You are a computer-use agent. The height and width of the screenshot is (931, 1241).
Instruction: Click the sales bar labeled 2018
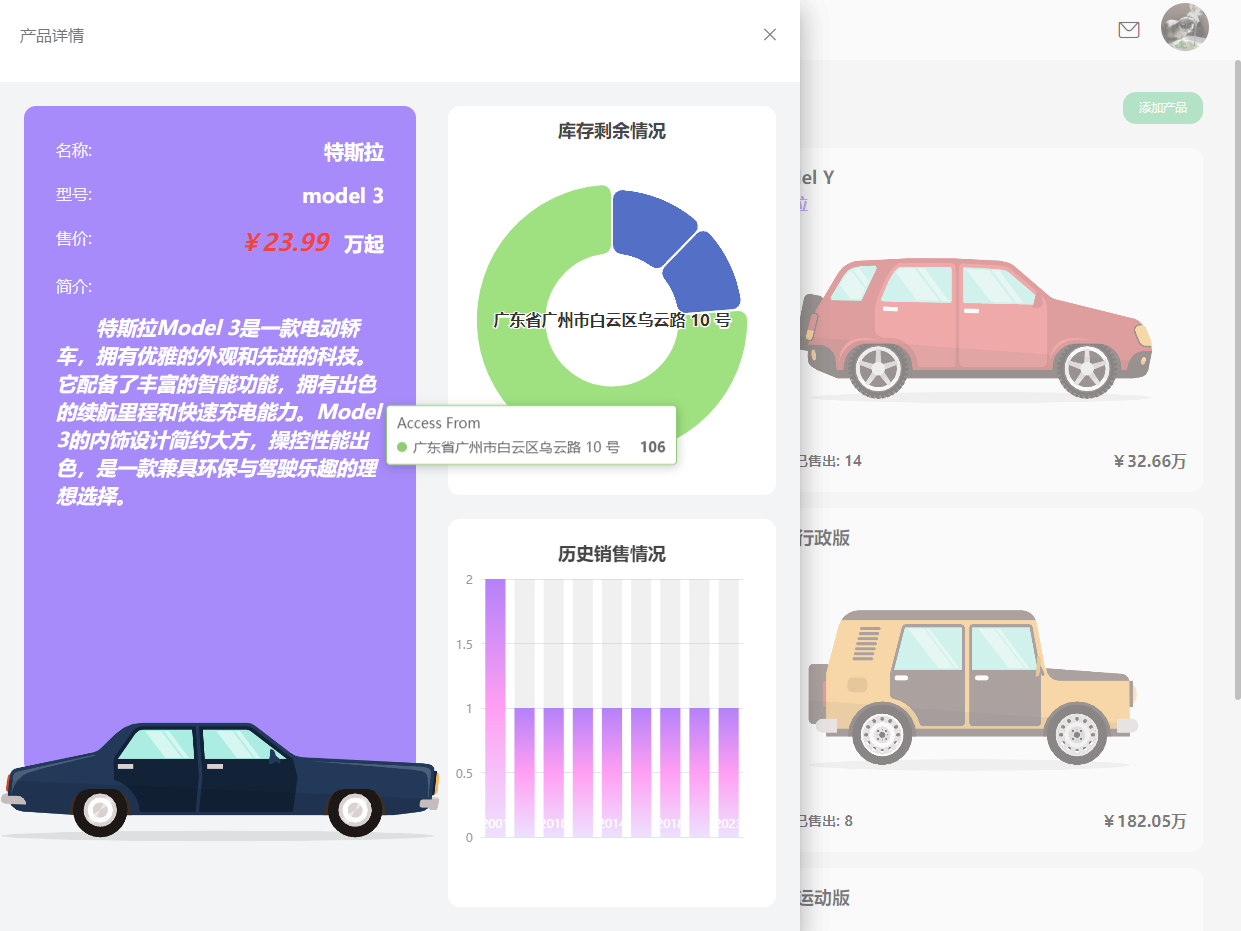coord(670,772)
